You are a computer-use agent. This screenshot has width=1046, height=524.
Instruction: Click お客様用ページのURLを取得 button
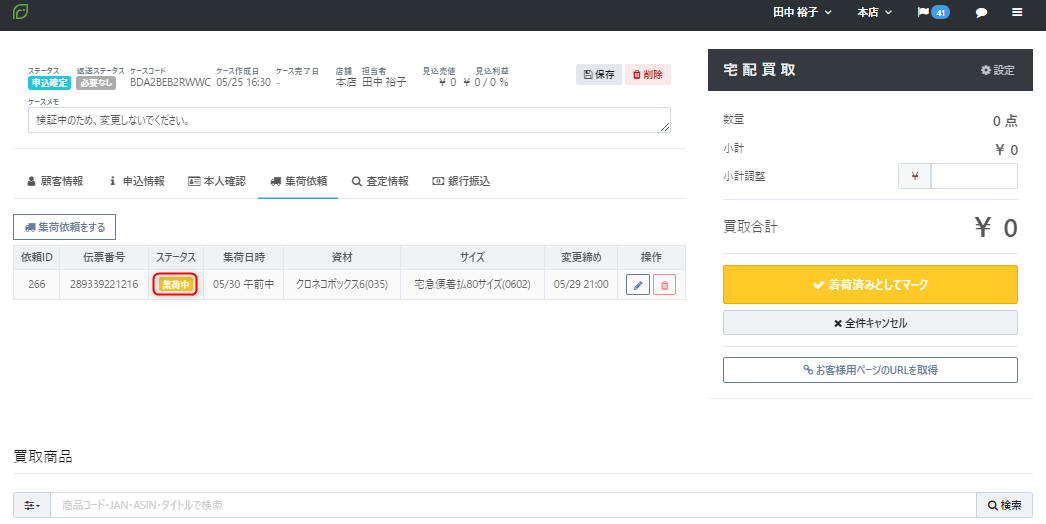870,370
